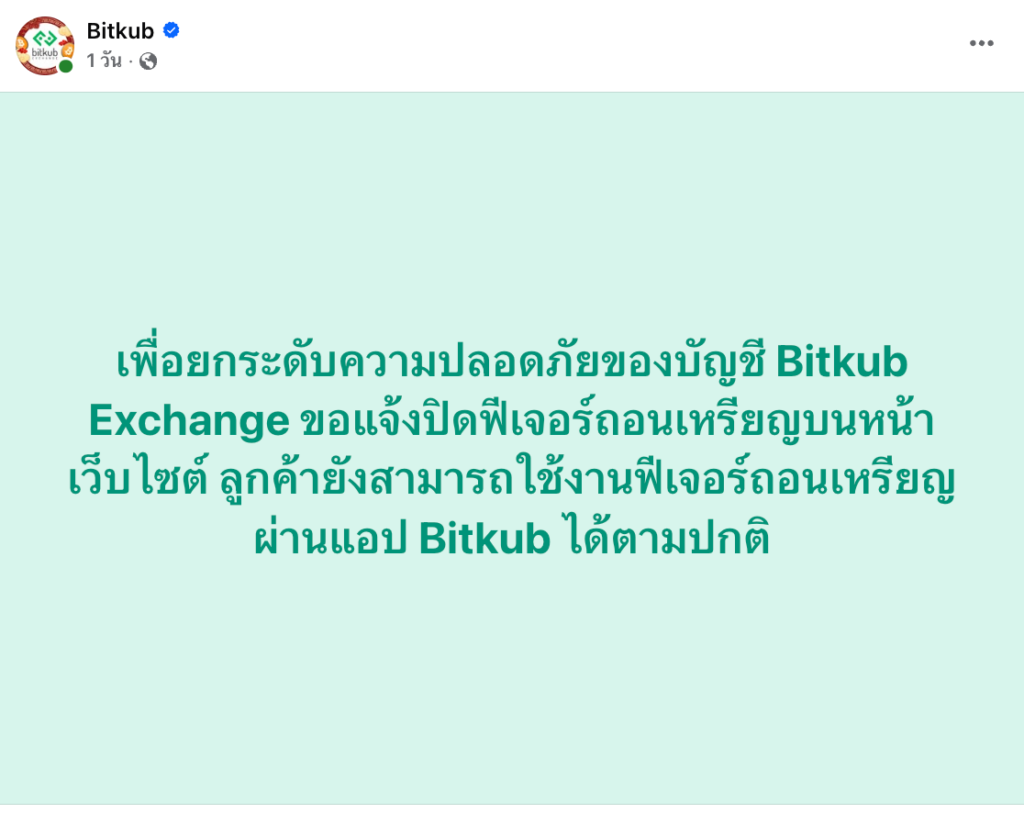The height and width of the screenshot is (813, 1024).
Task: Click the Bitkub profile picture
Action: (x=45, y=45)
